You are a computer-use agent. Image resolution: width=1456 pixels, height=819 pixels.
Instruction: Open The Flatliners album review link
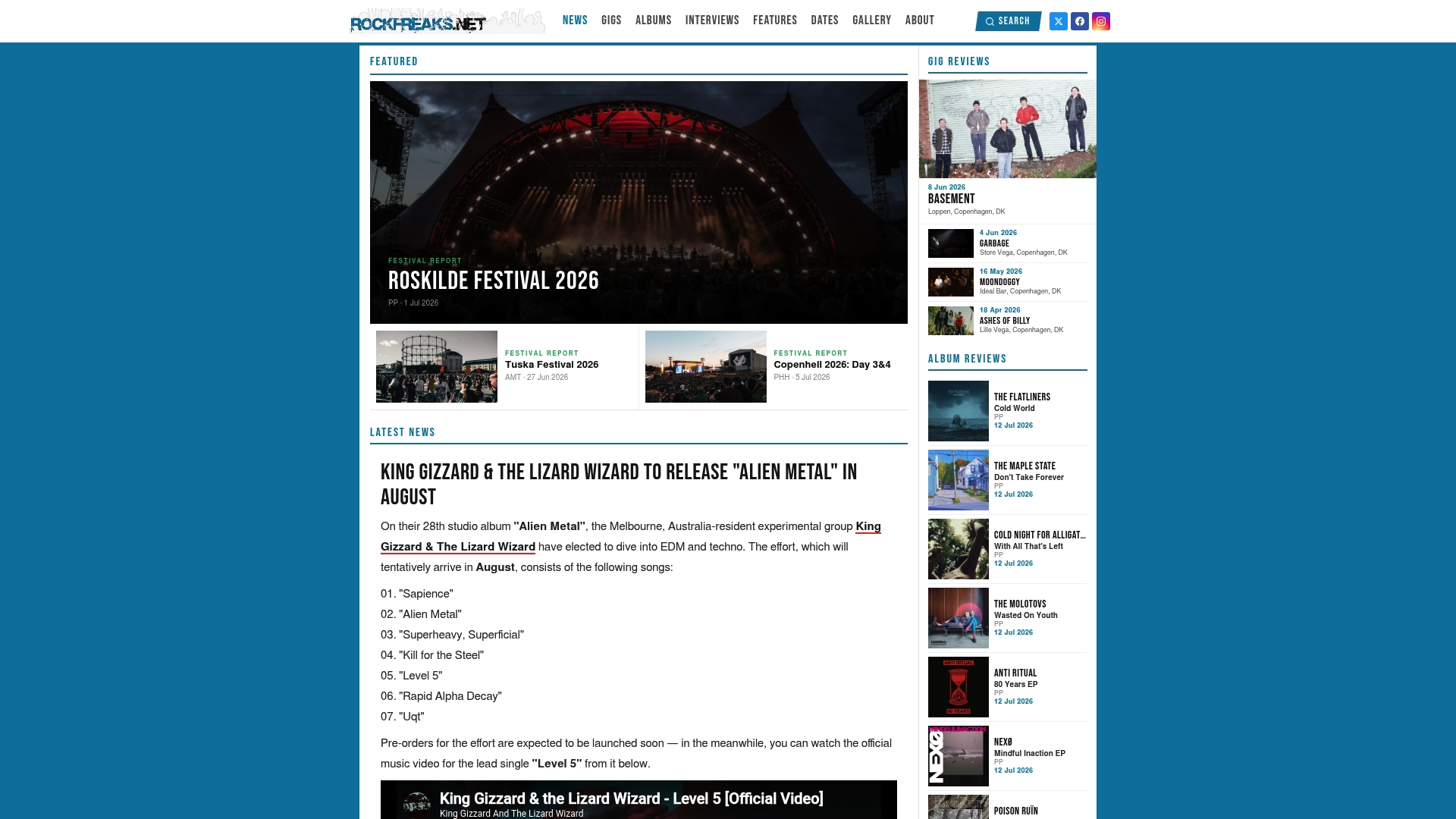click(1022, 397)
